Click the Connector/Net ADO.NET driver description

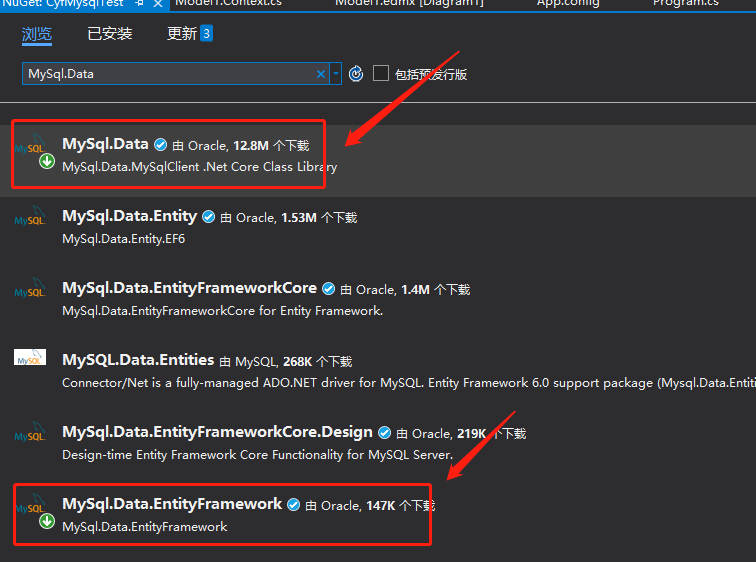point(409,383)
